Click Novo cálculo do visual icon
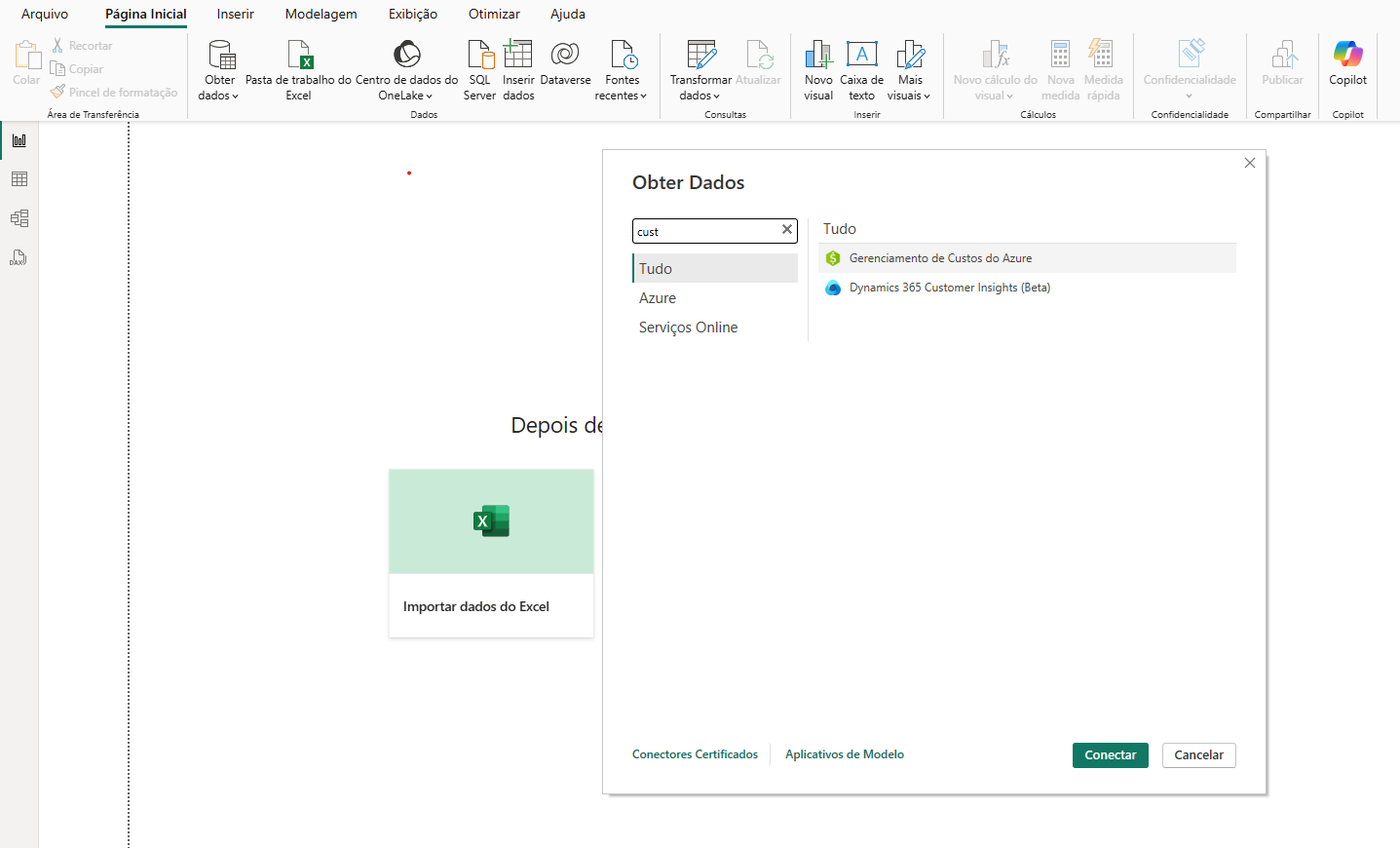This screenshot has height=848, width=1400. [x=996, y=55]
